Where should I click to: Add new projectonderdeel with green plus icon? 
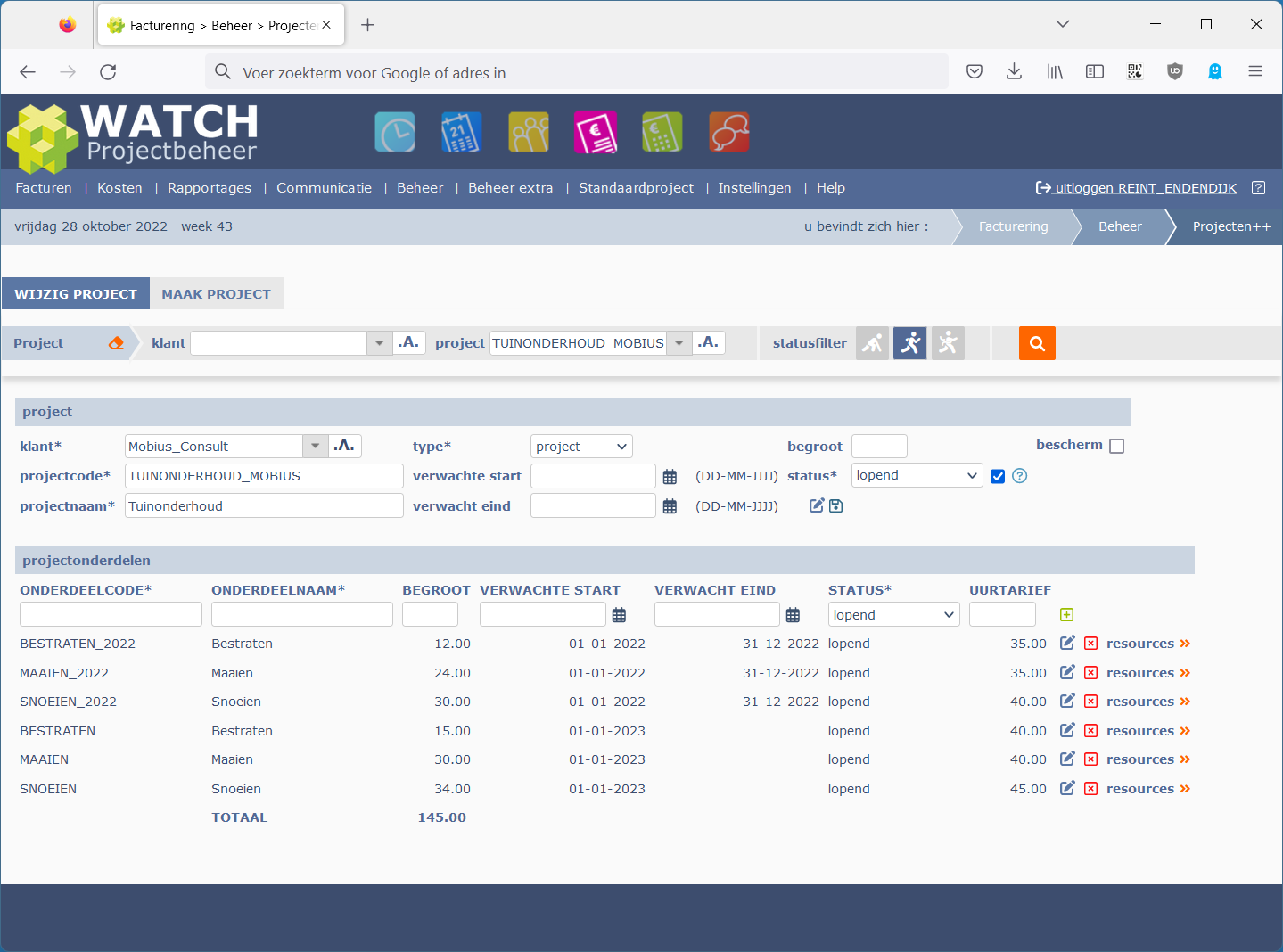[x=1066, y=615]
